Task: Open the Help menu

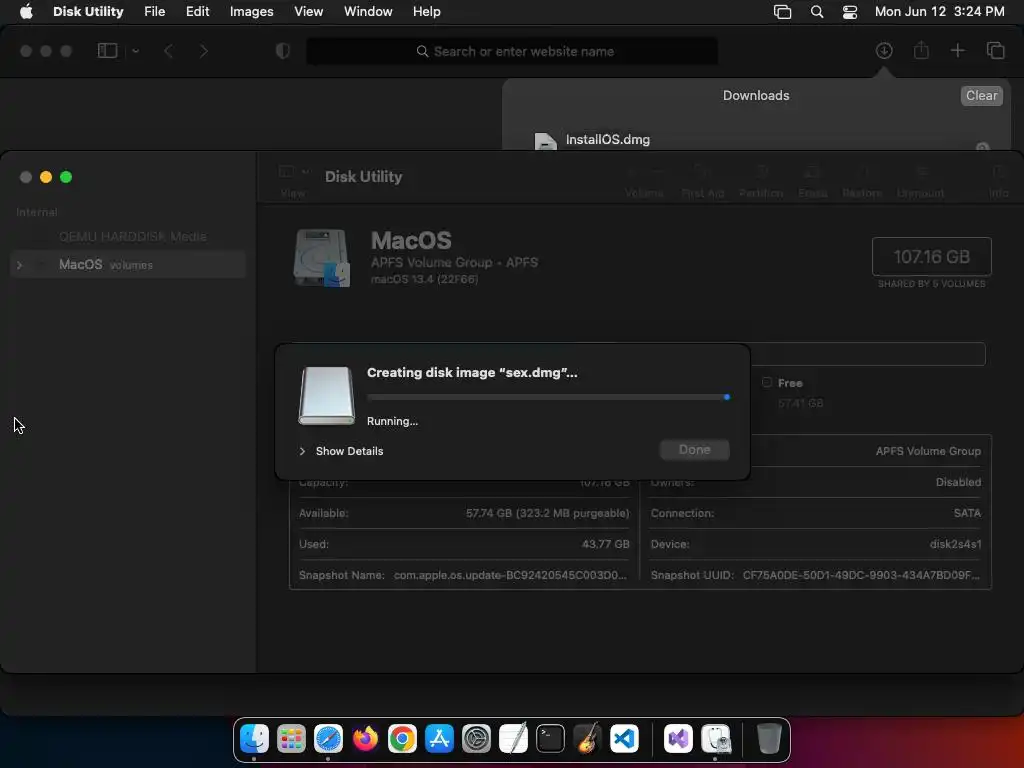Action: (426, 12)
